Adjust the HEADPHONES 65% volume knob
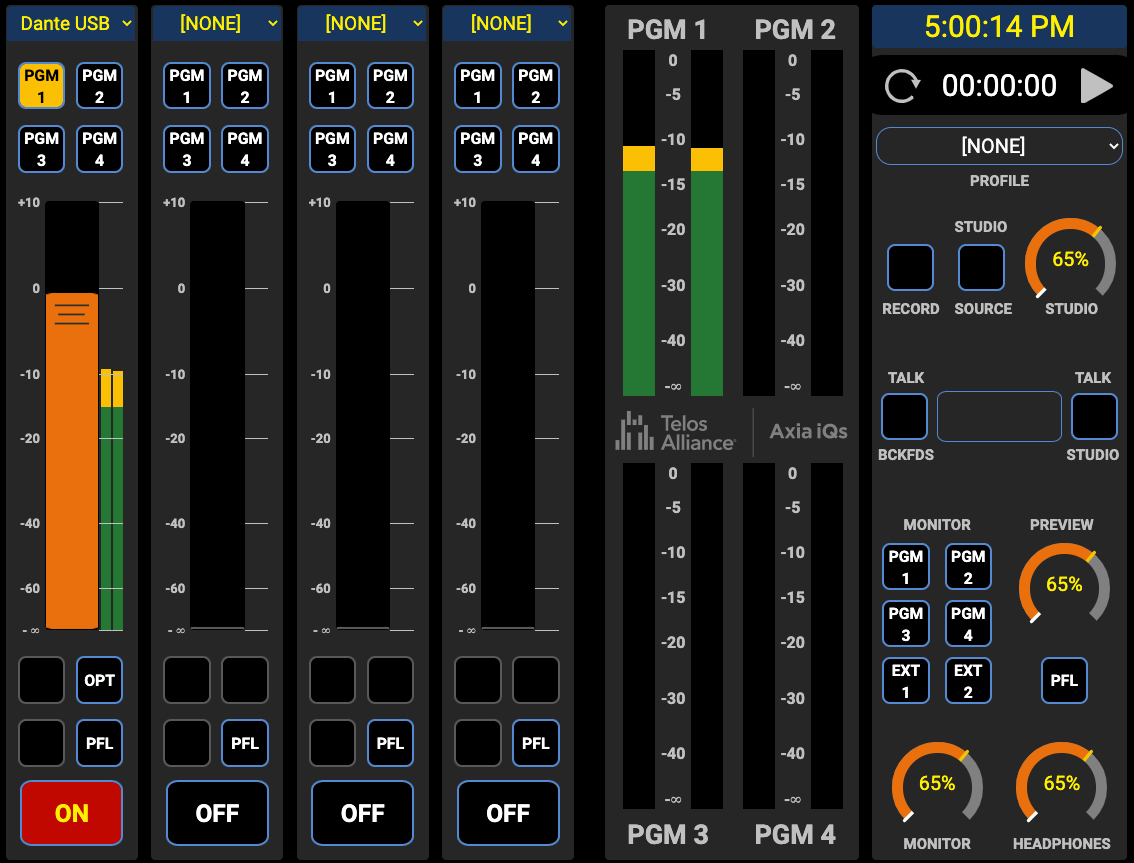Image resolution: width=1134 pixels, height=863 pixels. pyautogui.click(x=1061, y=783)
